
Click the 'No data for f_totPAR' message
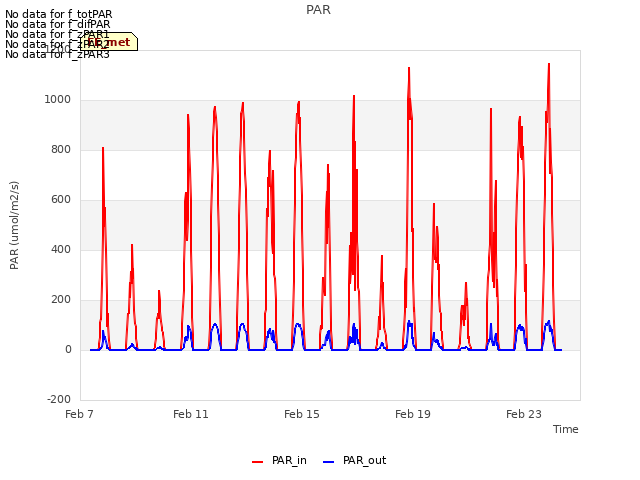[58, 14]
